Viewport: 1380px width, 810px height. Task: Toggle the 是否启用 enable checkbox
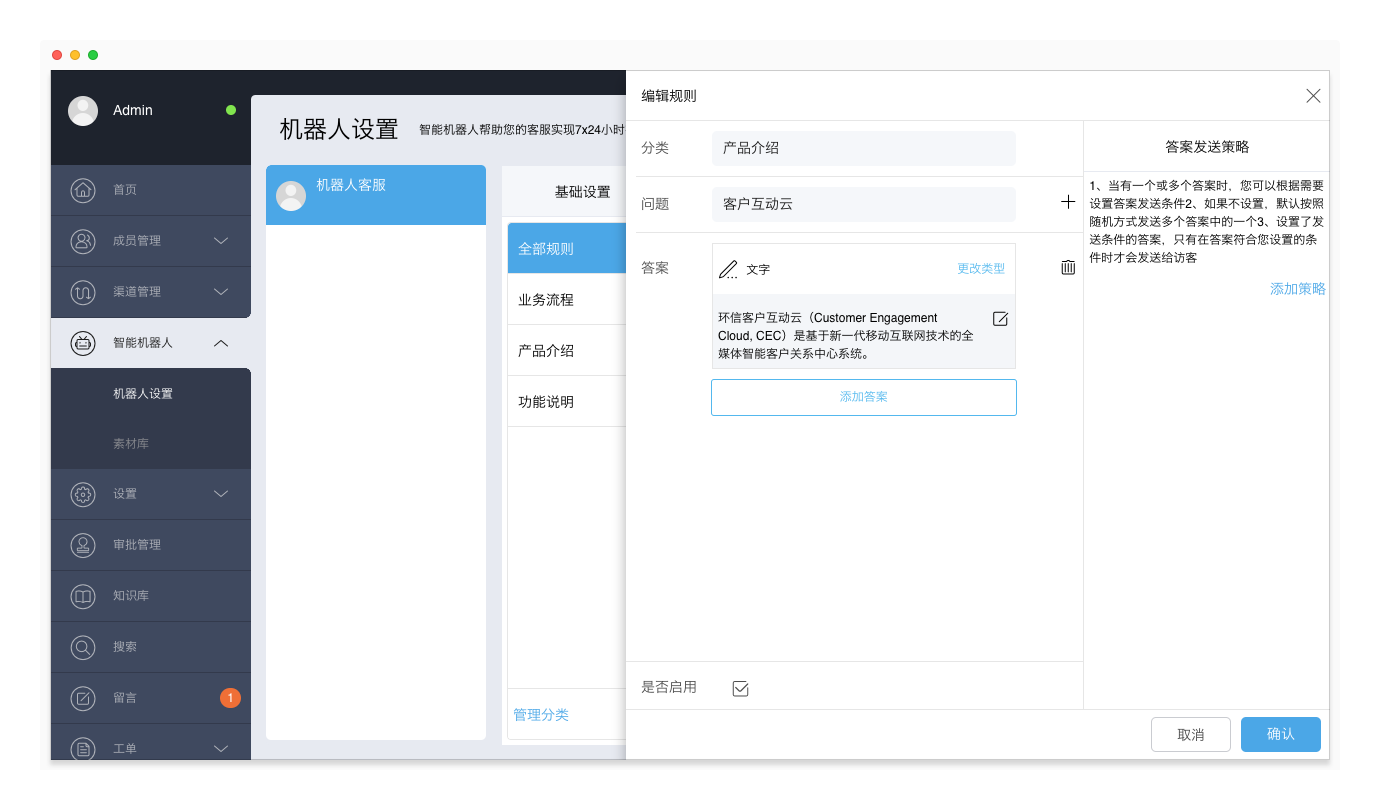coord(740,688)
